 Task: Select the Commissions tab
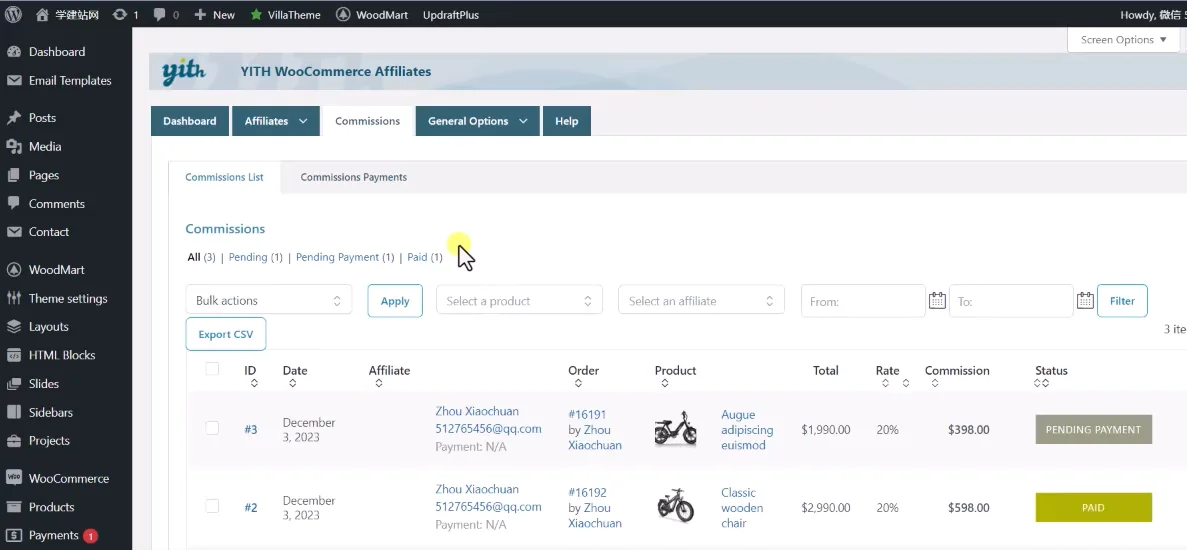click(x=367, y=121)
